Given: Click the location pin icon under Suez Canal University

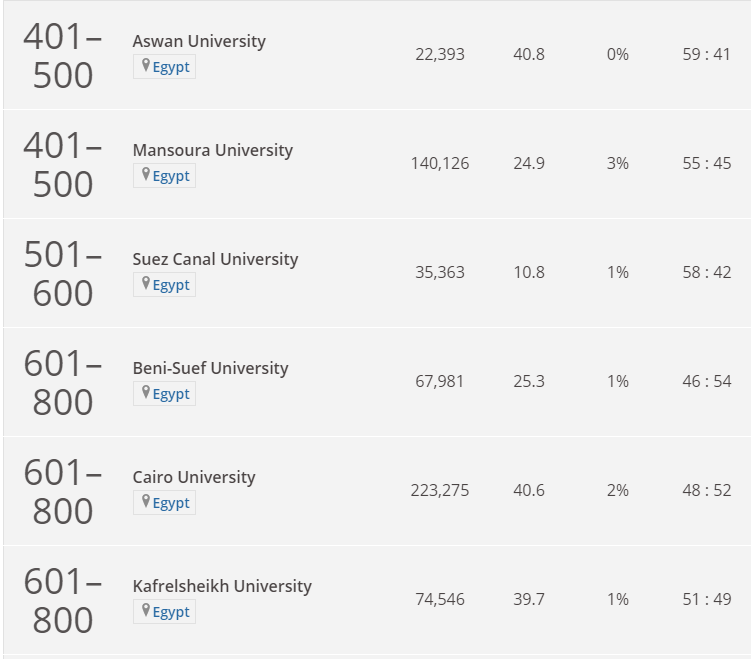Looking at the screenshot, I should coord(146,284).
